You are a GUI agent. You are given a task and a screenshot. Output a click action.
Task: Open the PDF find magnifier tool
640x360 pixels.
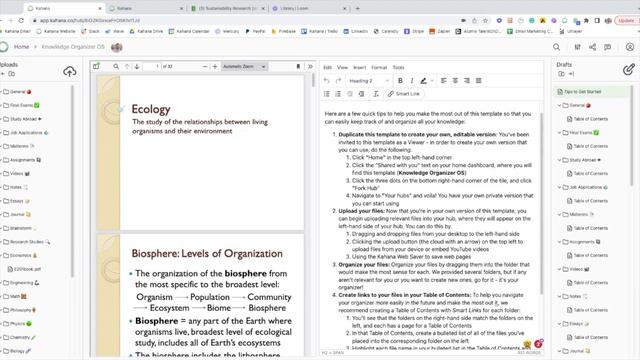(x=116, y=67)
